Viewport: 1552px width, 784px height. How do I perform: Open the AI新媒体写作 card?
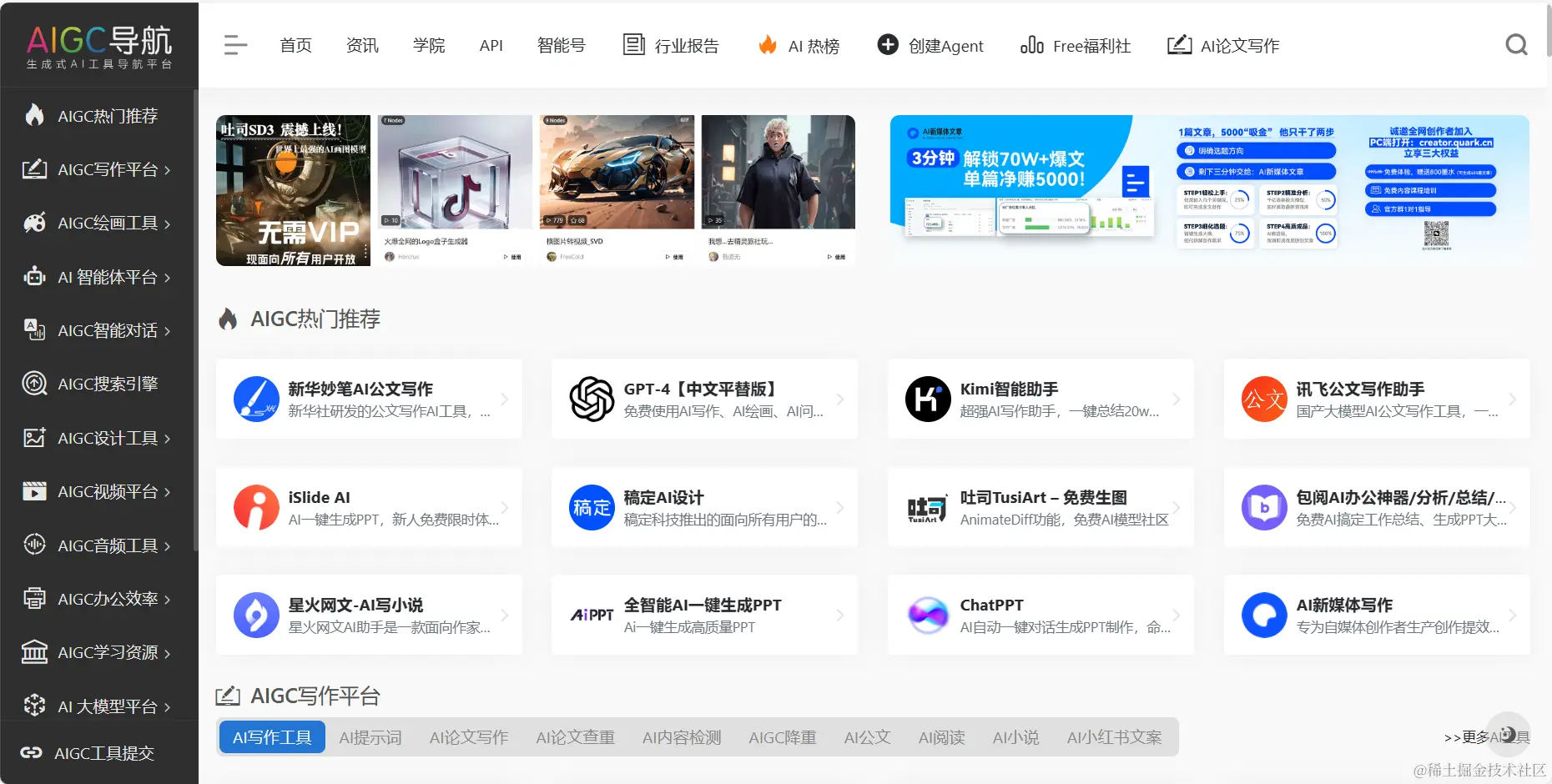tap(1377, 615)
